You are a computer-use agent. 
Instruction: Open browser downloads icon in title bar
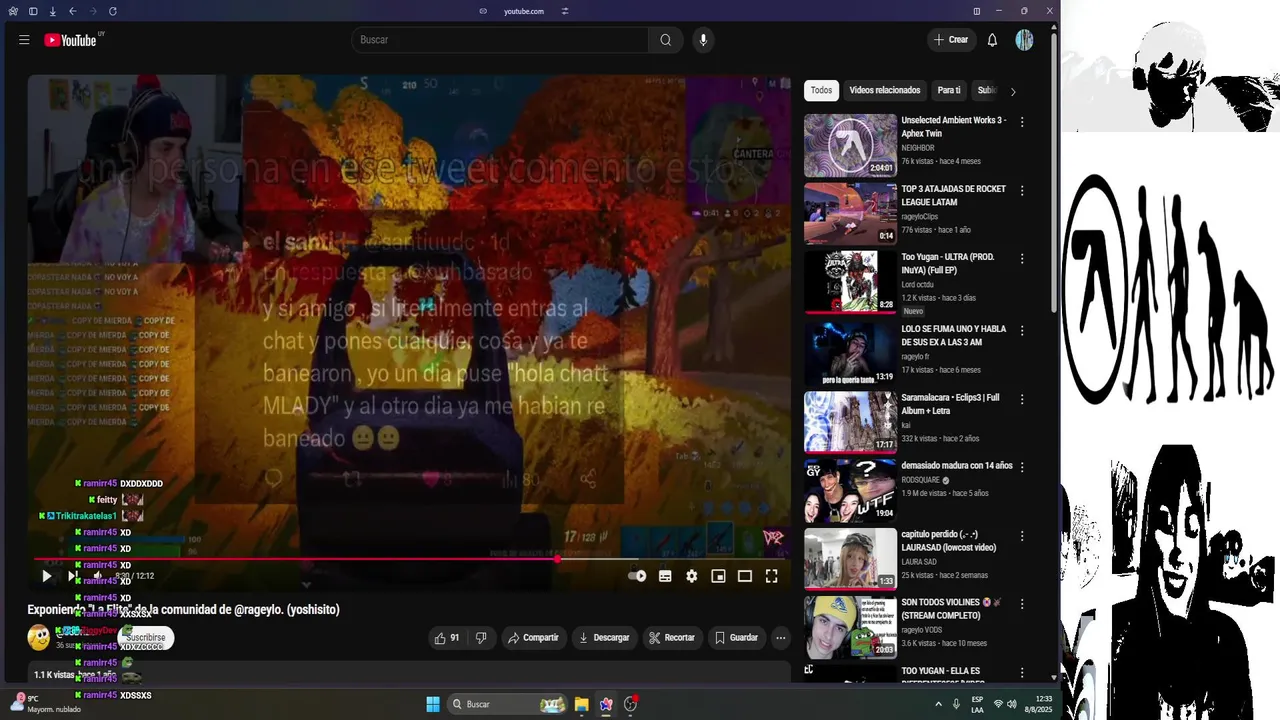click(x=52, y=11)
